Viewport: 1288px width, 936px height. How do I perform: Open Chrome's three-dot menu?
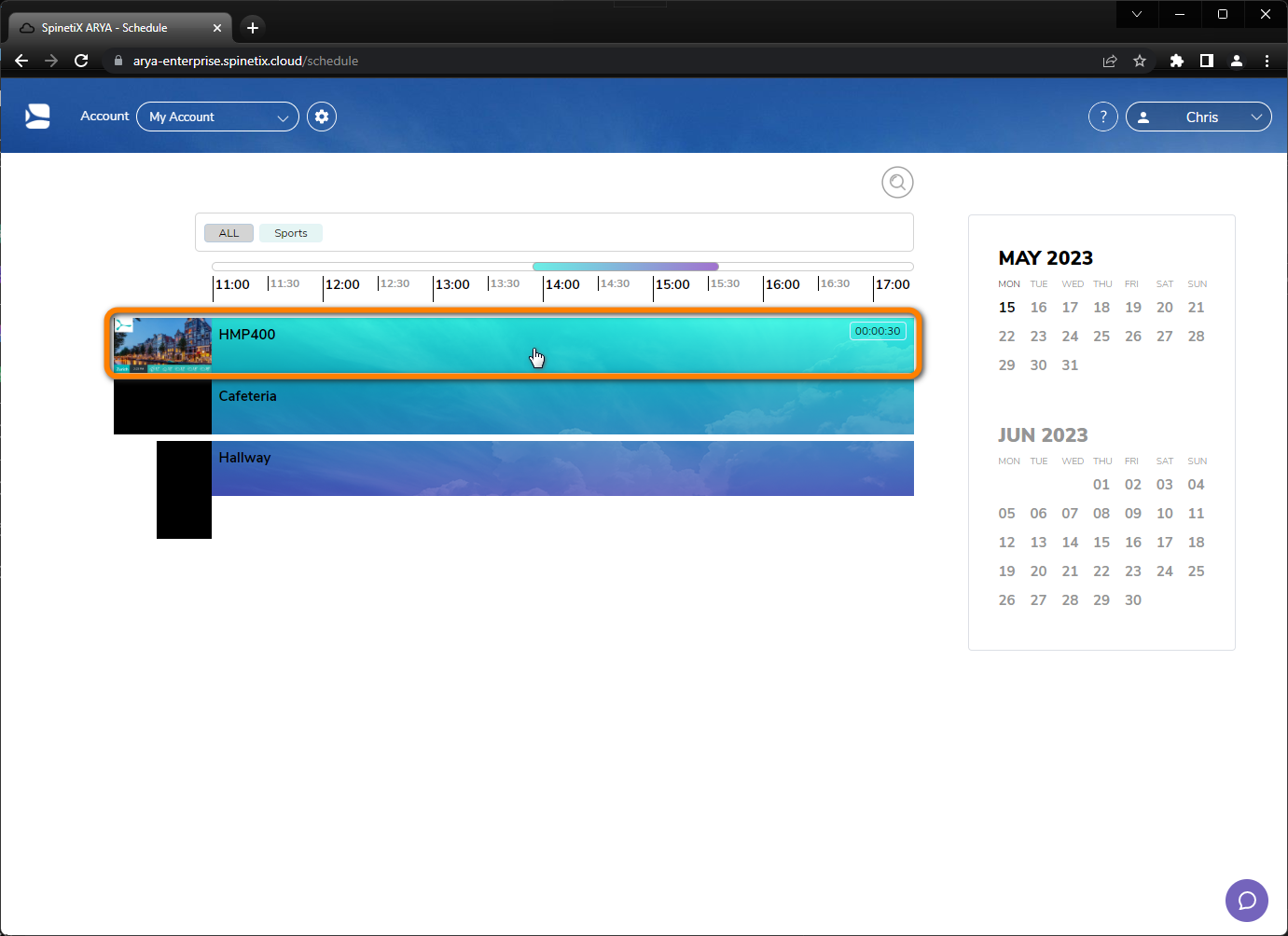1267,61
